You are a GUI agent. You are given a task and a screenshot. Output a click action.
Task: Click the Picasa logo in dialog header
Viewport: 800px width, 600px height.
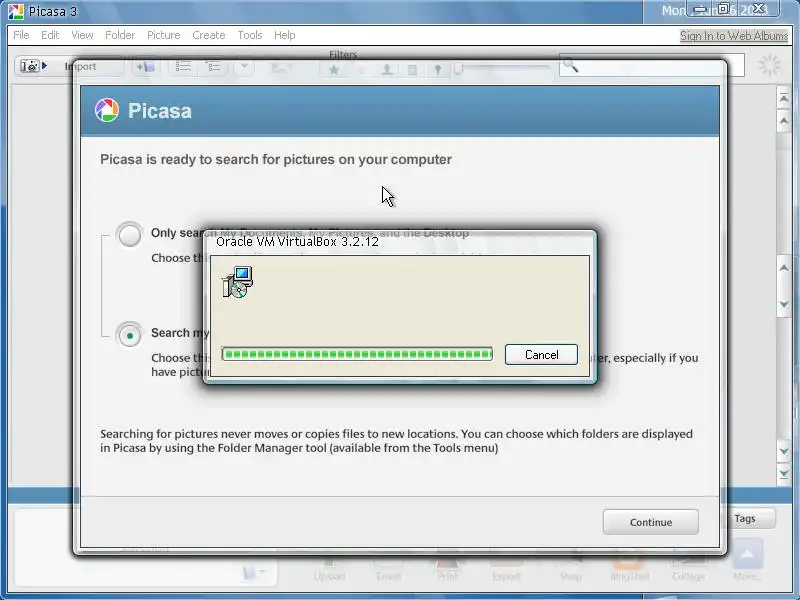[107, 110]
